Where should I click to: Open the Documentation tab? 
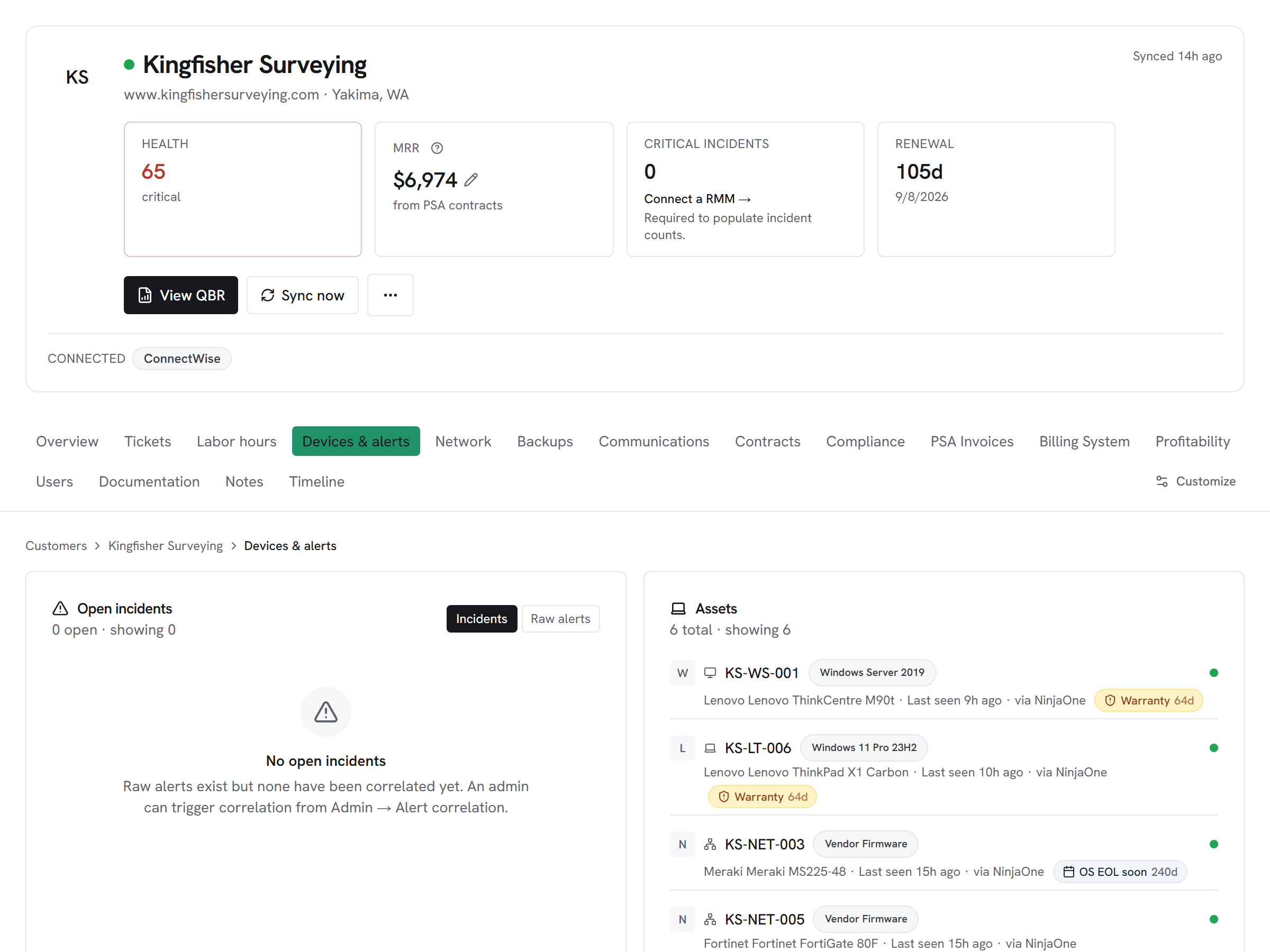coord(149,481)
